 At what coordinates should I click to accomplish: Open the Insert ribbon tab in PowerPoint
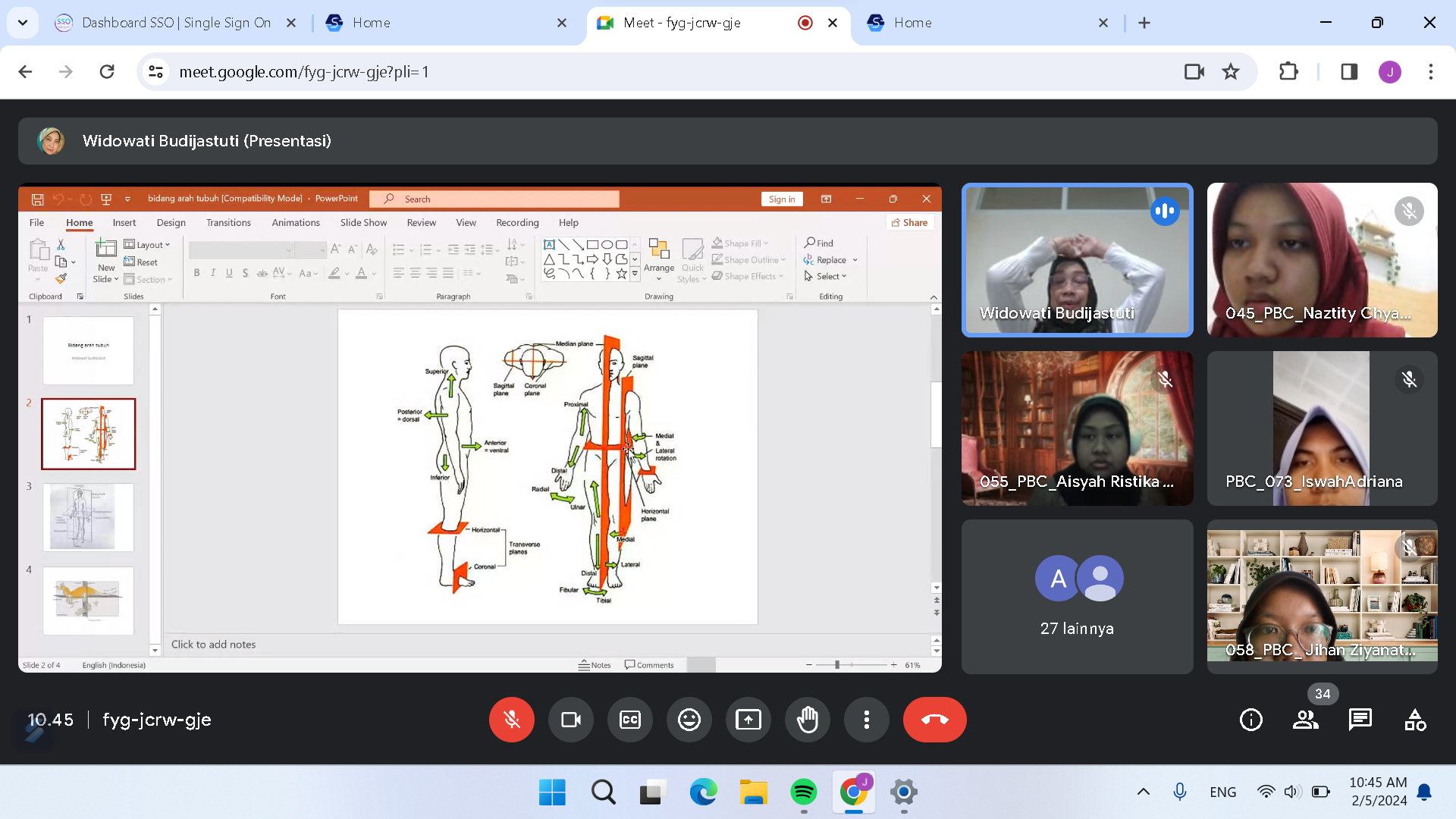[x=124, y=222]
